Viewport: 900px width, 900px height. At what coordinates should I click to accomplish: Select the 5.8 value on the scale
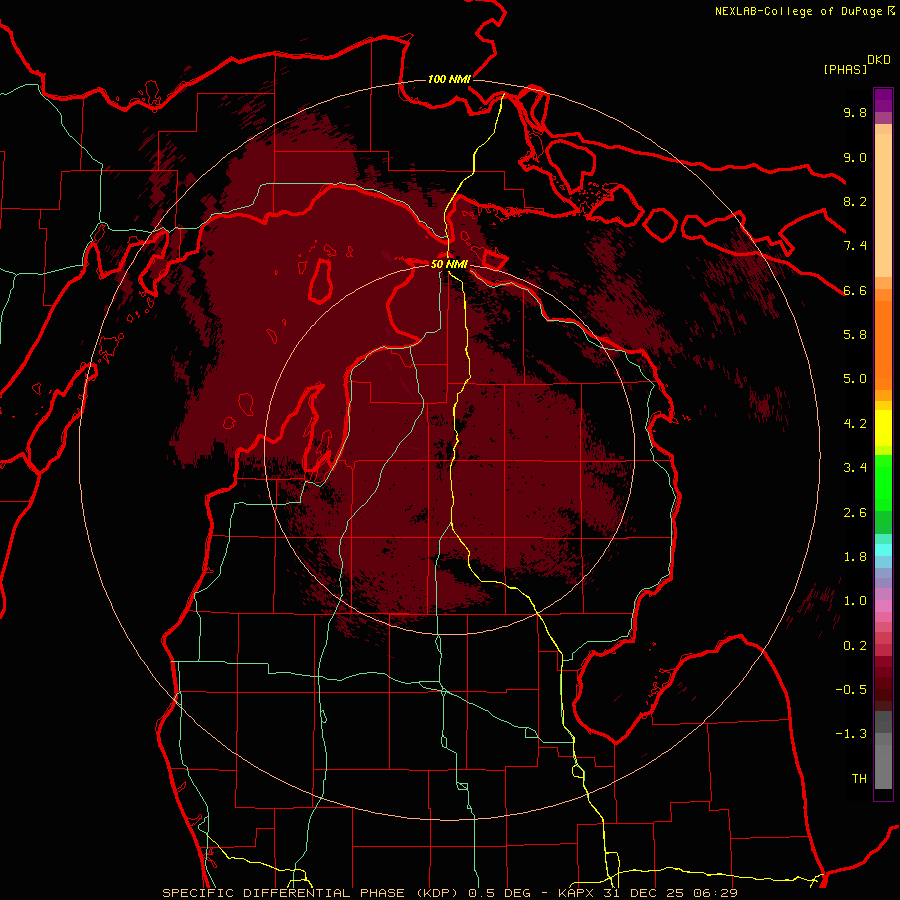point(855,335)
